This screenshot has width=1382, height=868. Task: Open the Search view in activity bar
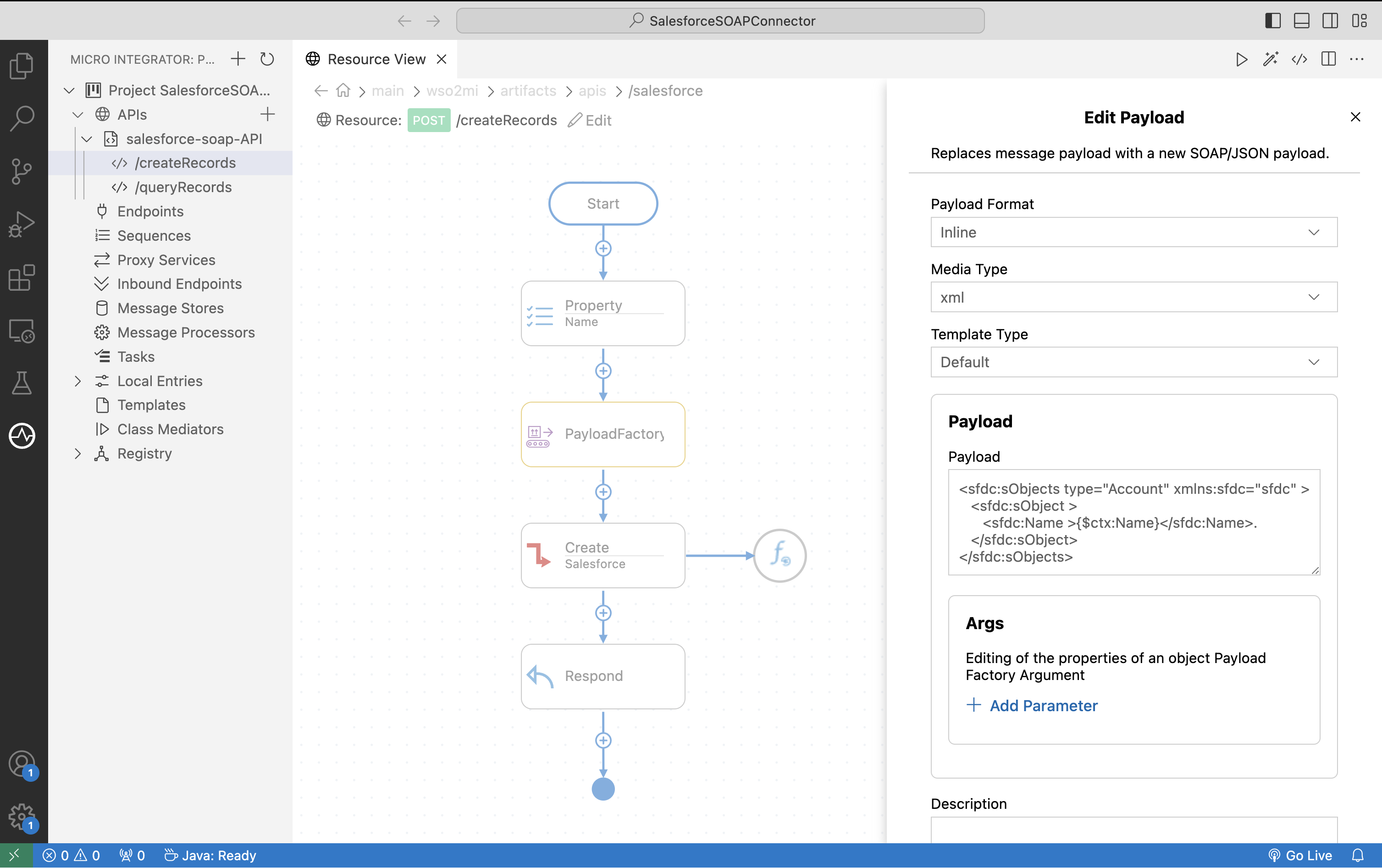(x=22, y=118)
